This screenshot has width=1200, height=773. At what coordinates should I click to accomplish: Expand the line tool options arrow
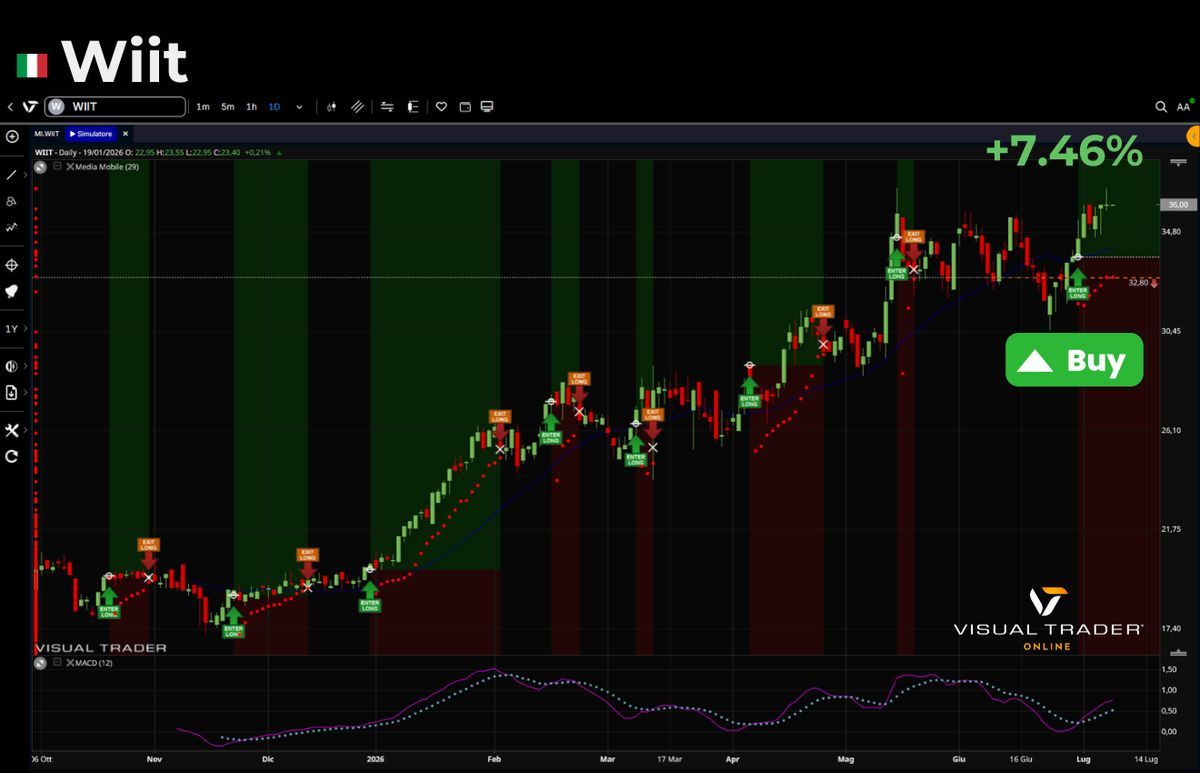coord(25,174)
